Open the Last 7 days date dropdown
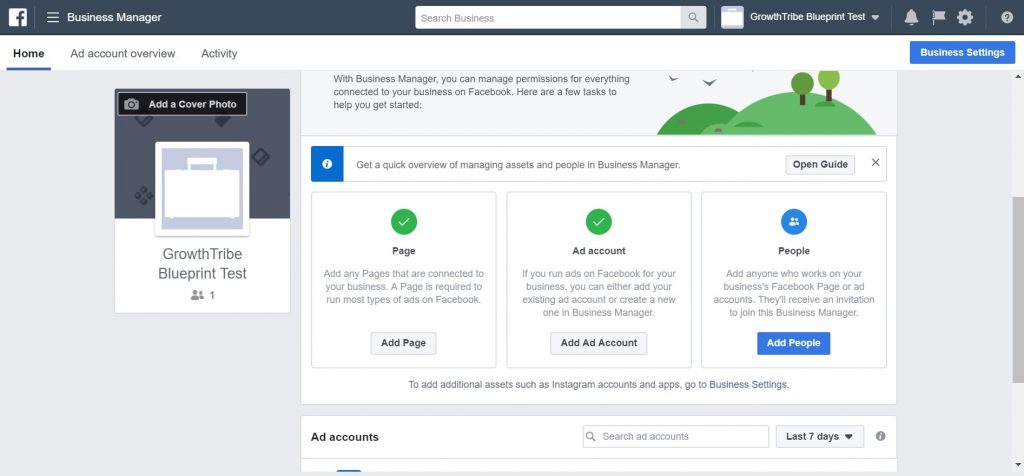This screenshot has height=476, width=1024. [x=820, y=437]
